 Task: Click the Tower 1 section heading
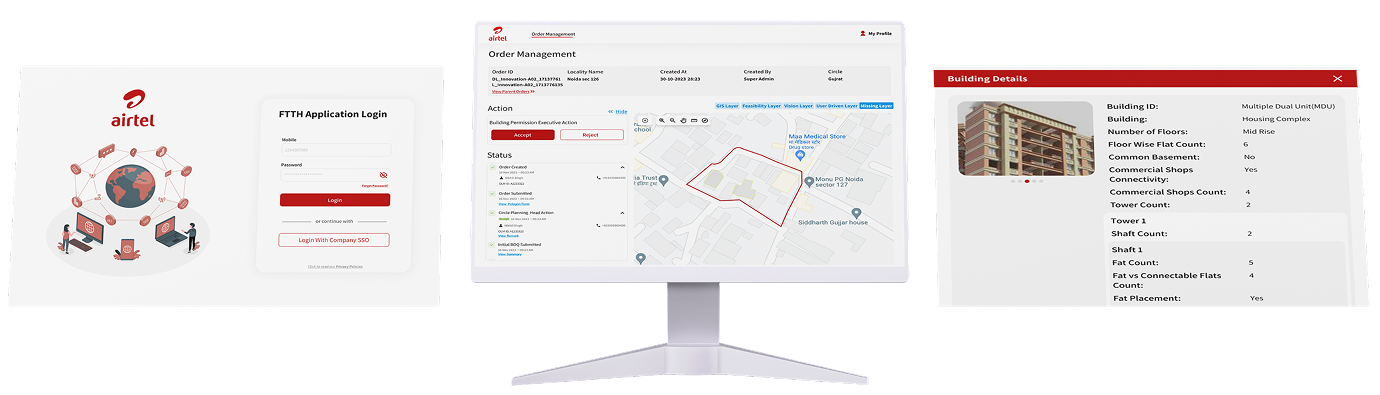1129,220
